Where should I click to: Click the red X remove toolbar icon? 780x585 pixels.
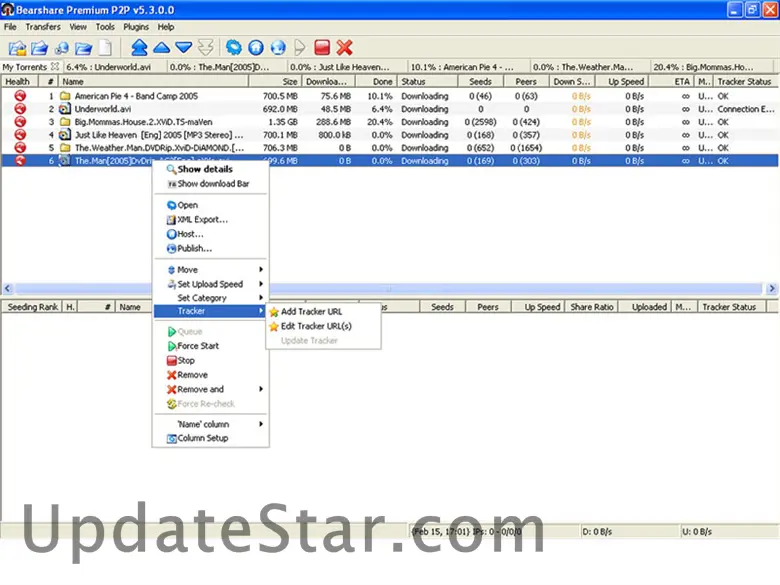344,48
